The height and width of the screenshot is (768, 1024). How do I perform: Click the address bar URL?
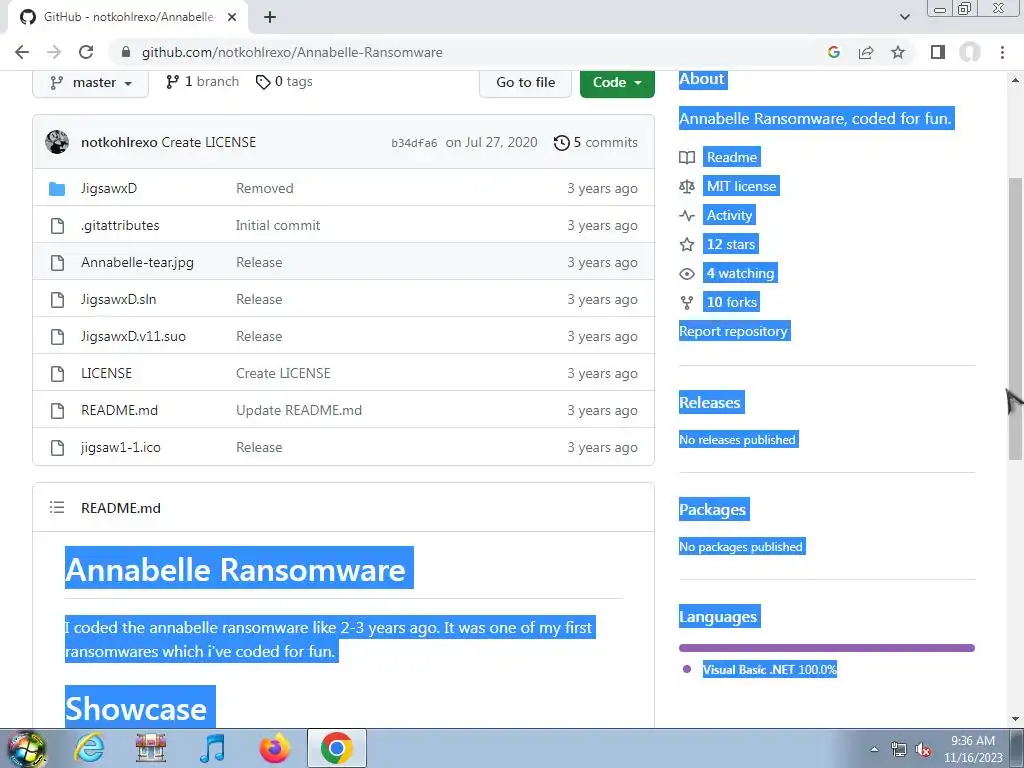click(x=292, y=52)
